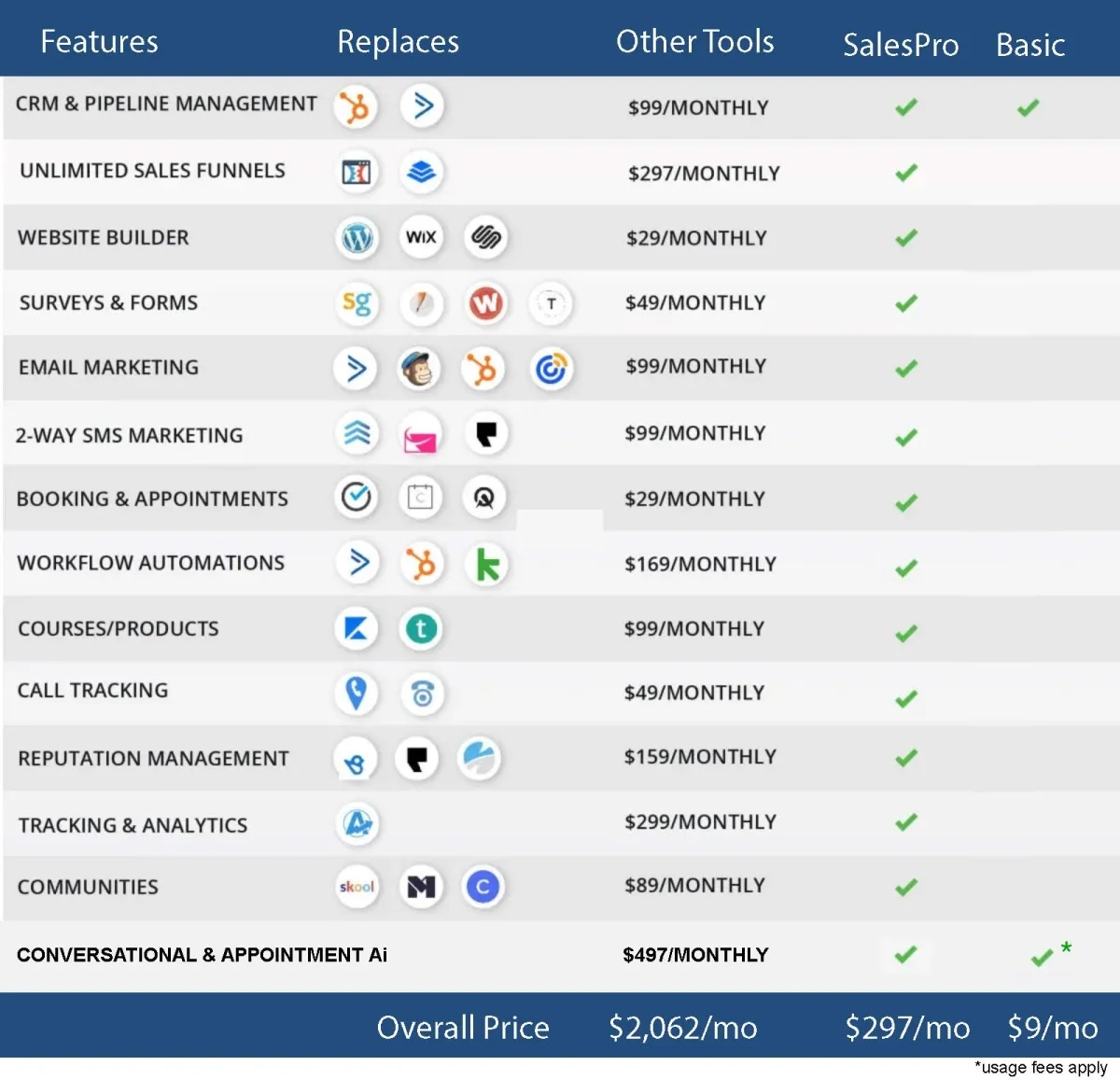Image resolution: width=1120 pixels, height=1080 pixels.
Task: Click the WordPress logo
Action: point(357,238)
